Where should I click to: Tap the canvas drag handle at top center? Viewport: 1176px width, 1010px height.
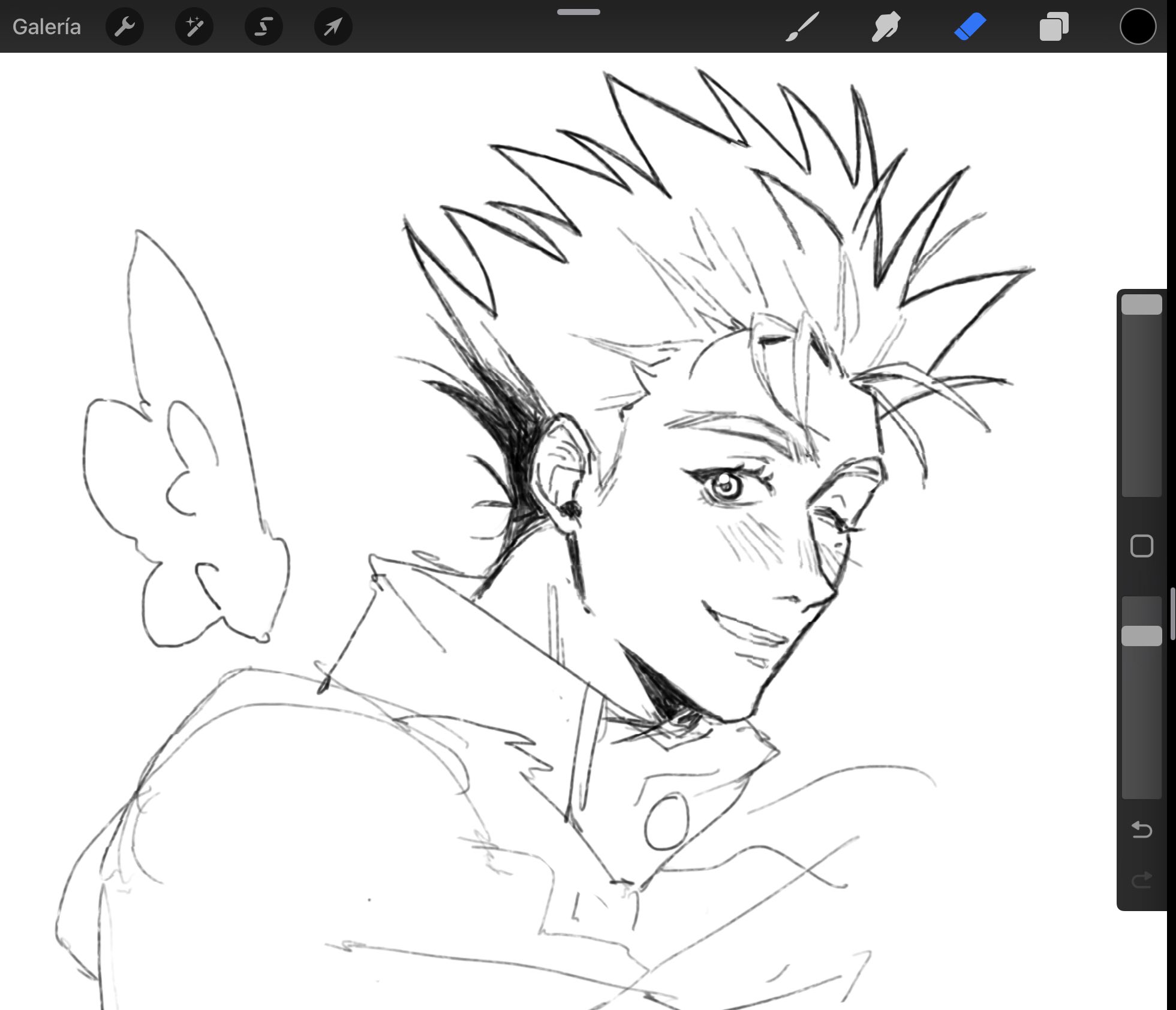coord(579,11)
